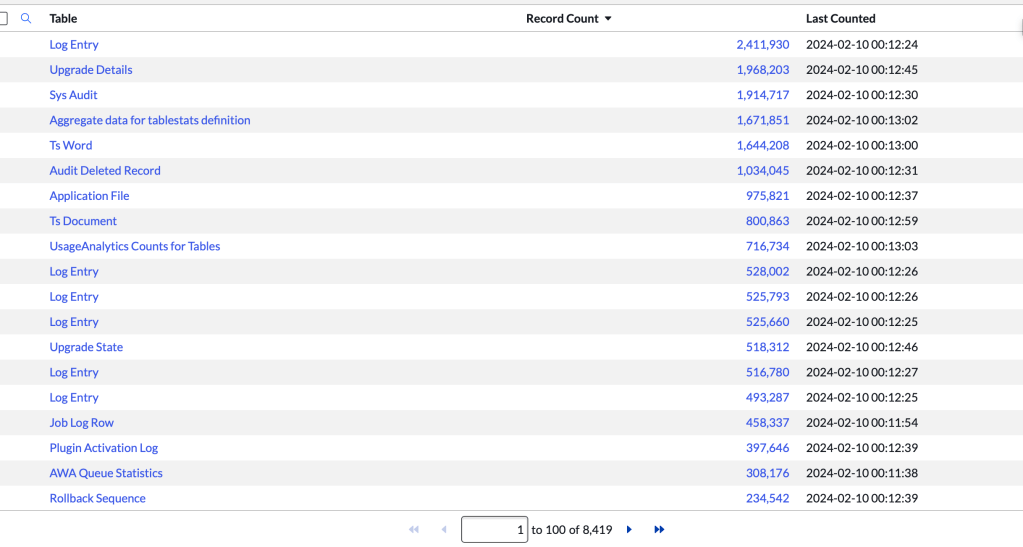Toggle the select-all checkbox in header

(x=3, y=18)
